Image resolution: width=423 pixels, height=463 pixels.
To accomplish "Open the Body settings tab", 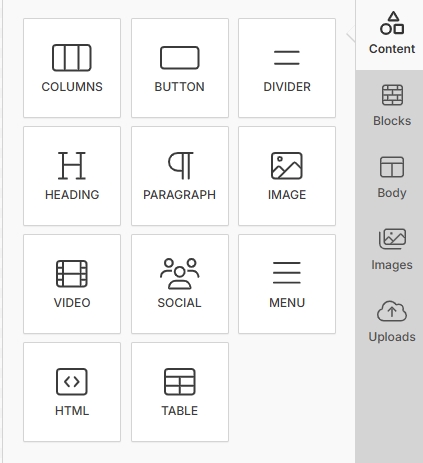I will pos(392,178).
